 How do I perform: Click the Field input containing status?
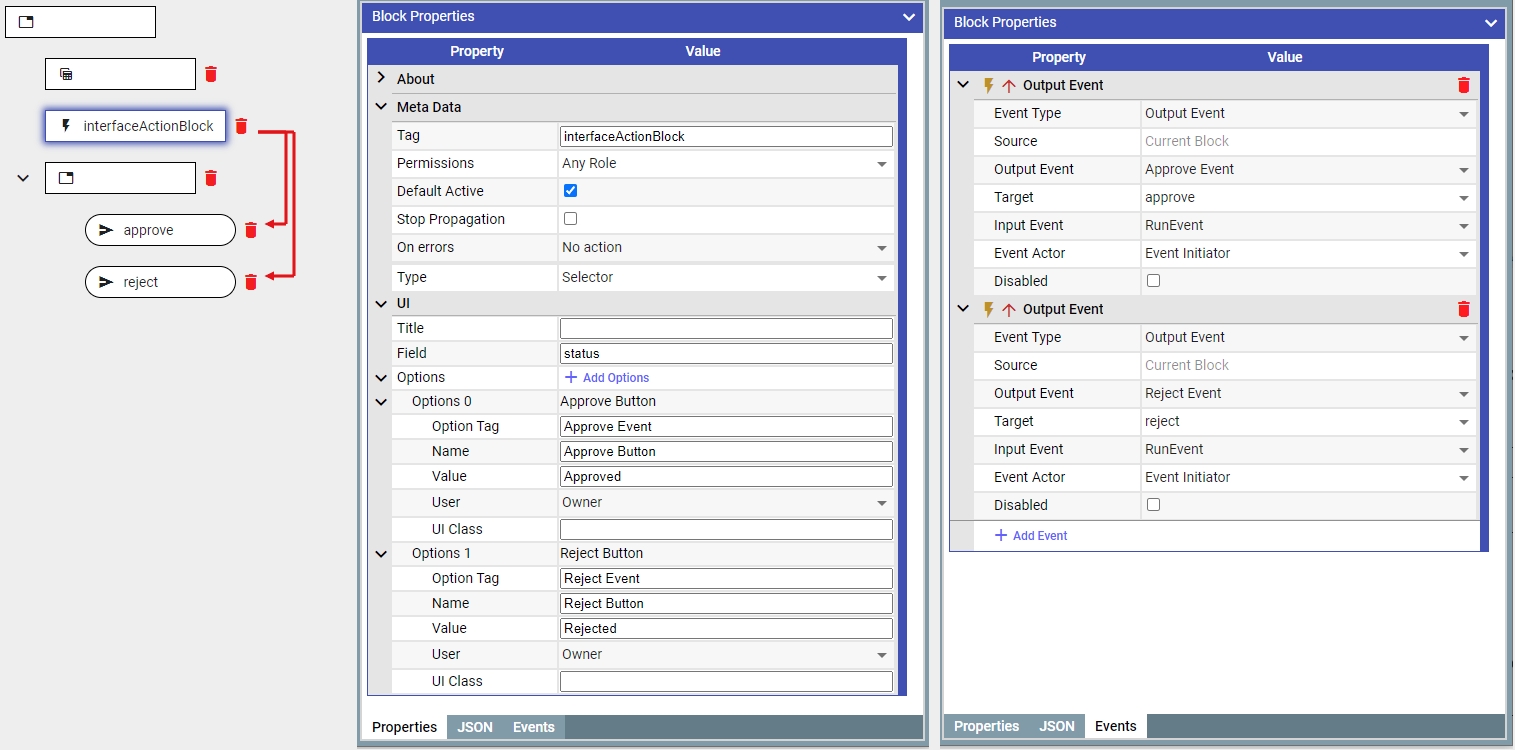point(725,353)
